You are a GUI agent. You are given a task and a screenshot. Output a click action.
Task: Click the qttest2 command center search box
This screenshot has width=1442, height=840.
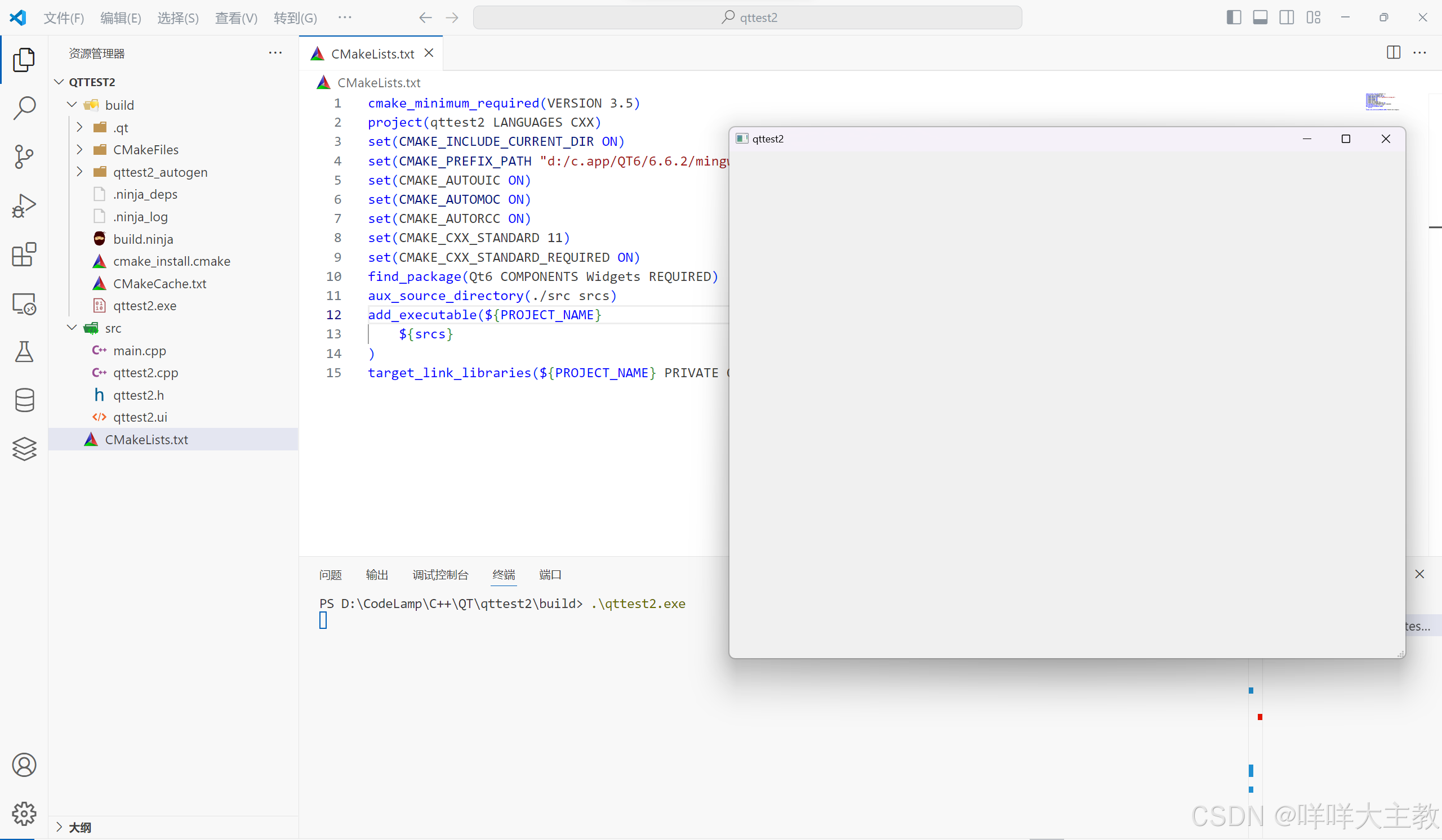click(x=747, y=17)
